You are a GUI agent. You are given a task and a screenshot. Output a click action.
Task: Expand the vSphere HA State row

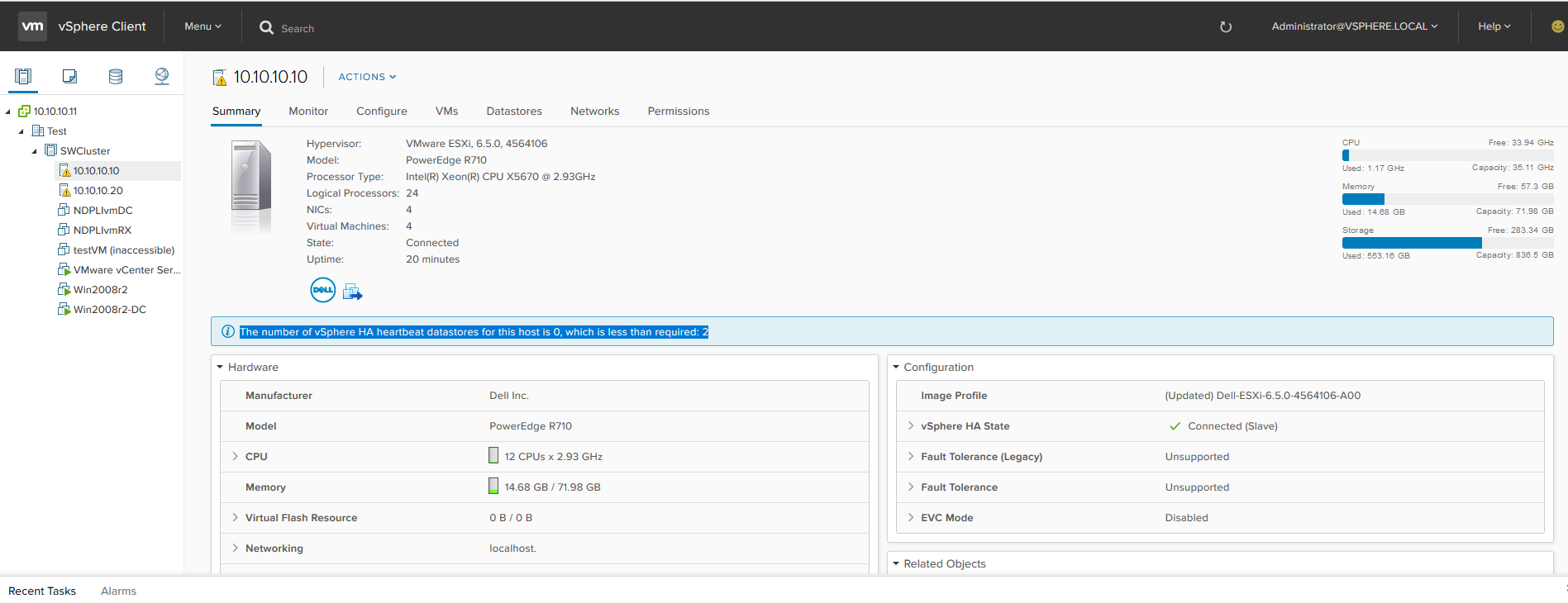[911, 426]
